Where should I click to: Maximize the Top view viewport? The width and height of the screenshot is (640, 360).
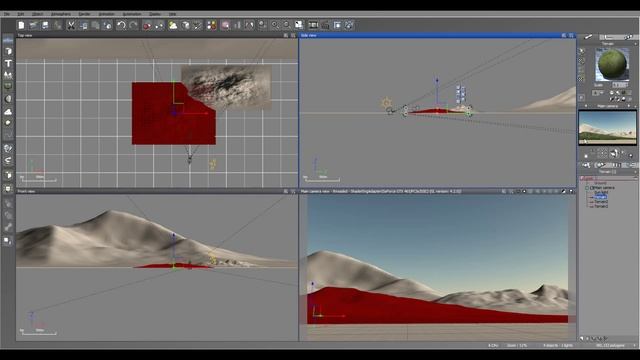point(293,36)
